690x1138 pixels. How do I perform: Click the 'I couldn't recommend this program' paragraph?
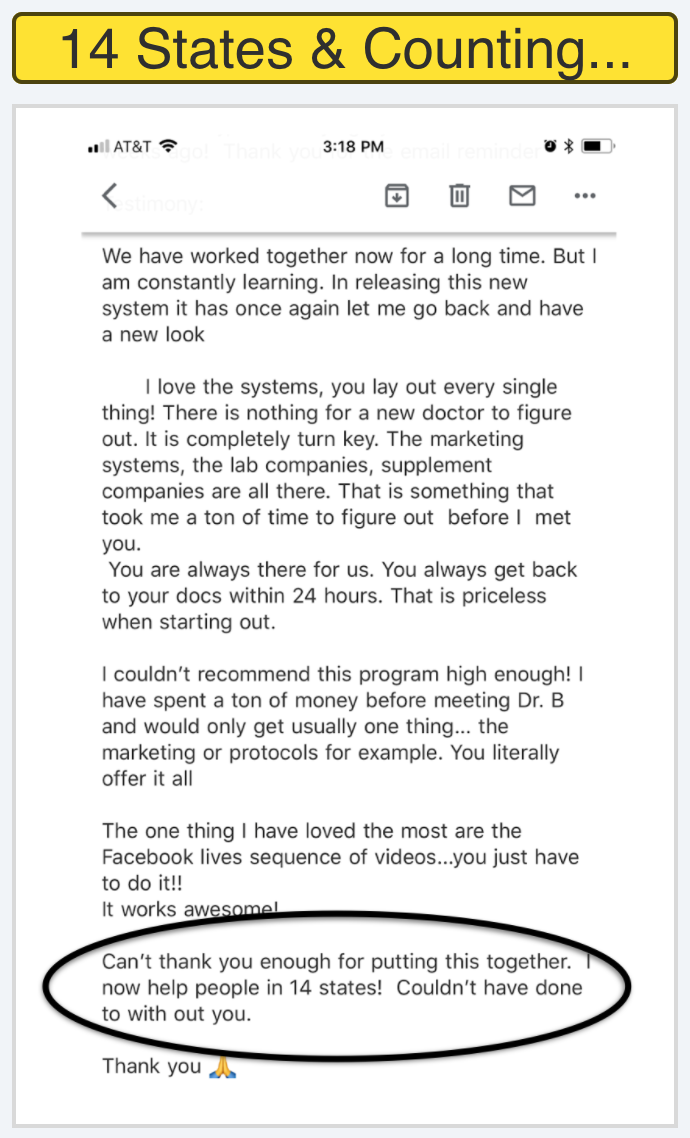[x=342, y=726]
